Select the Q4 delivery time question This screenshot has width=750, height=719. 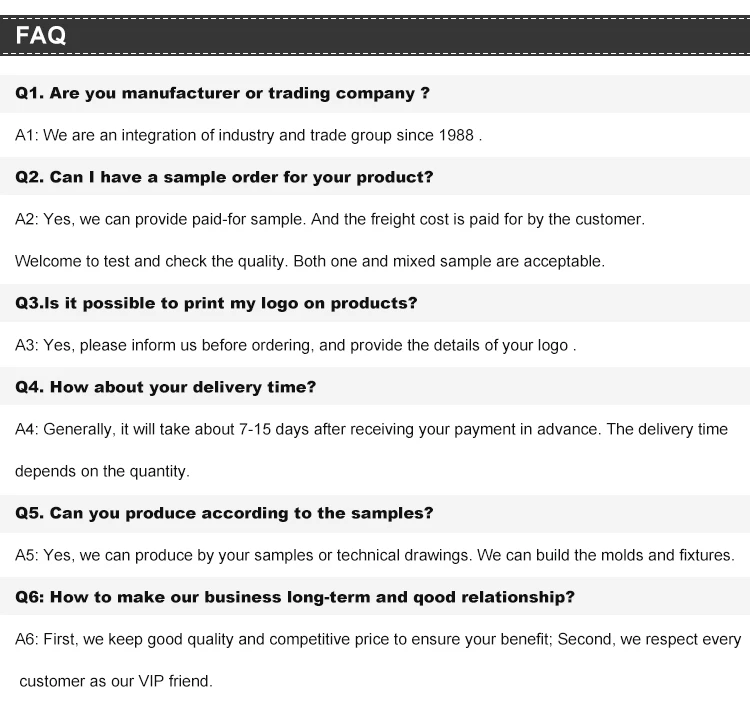pyautogui.click(x=165, y=387)
